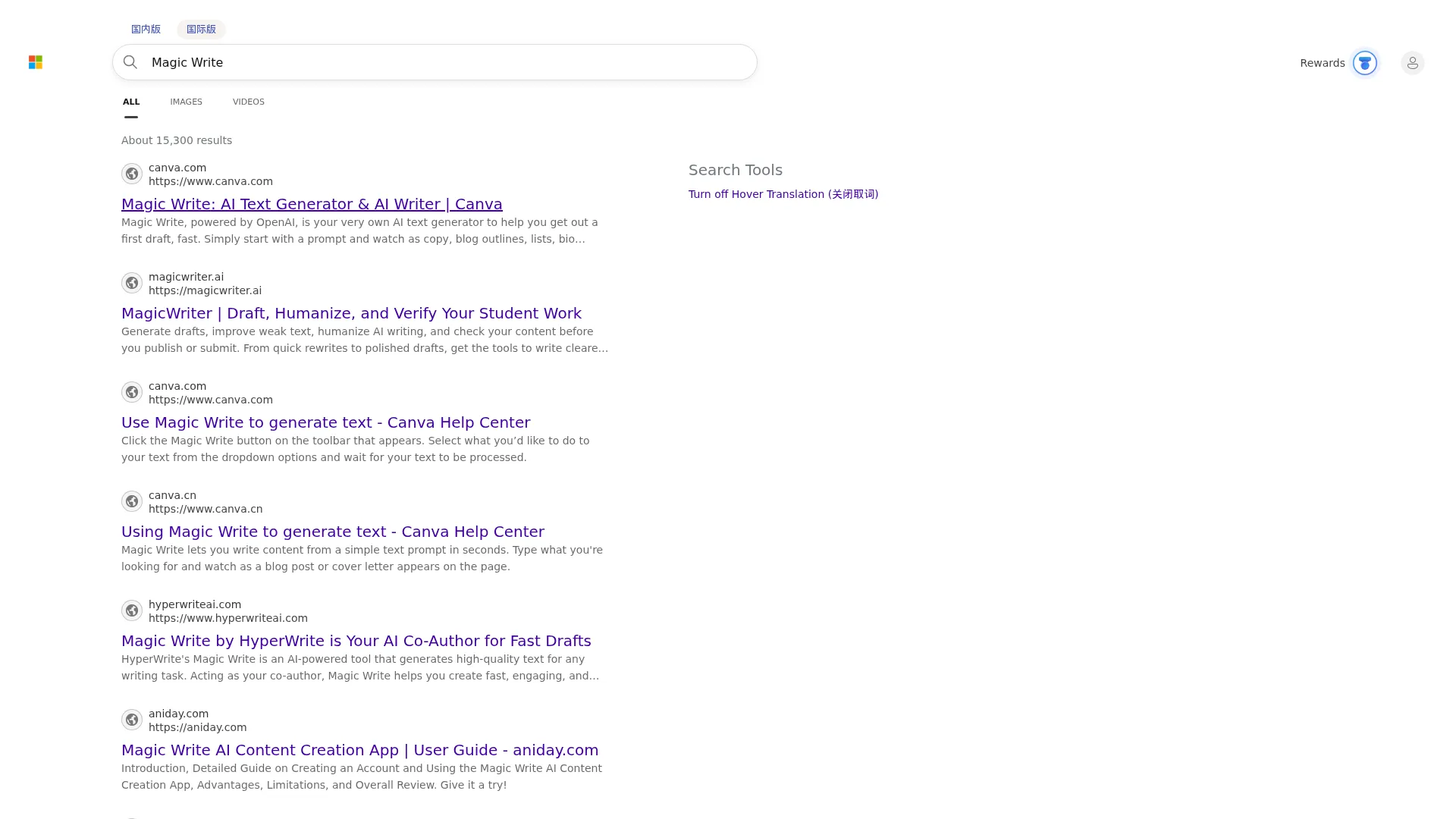Select the ALL results tab
The height and width of the screenshot is (819, 1456).
coord(131,102)
